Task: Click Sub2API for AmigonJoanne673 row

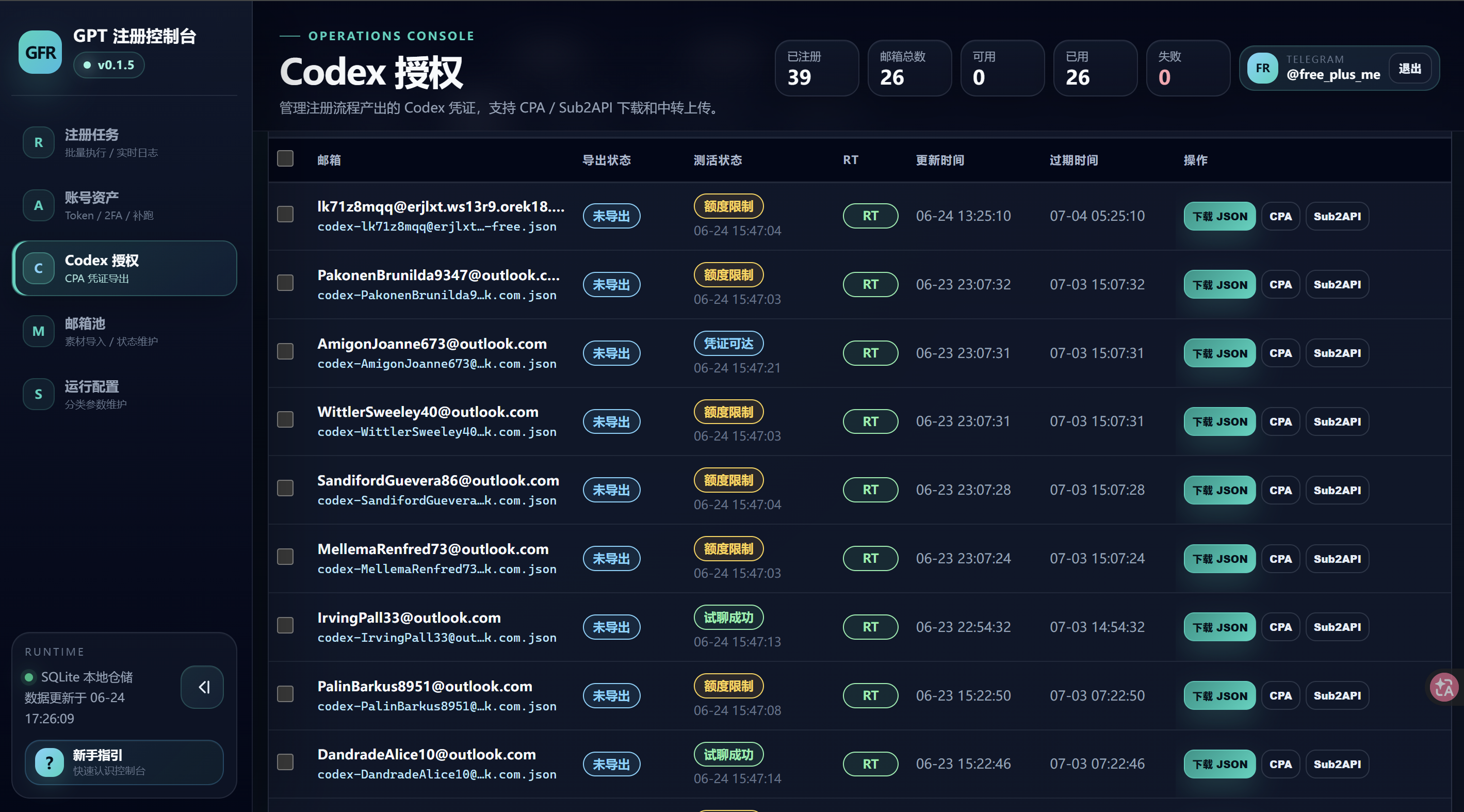Action: tap(1337, 353)
